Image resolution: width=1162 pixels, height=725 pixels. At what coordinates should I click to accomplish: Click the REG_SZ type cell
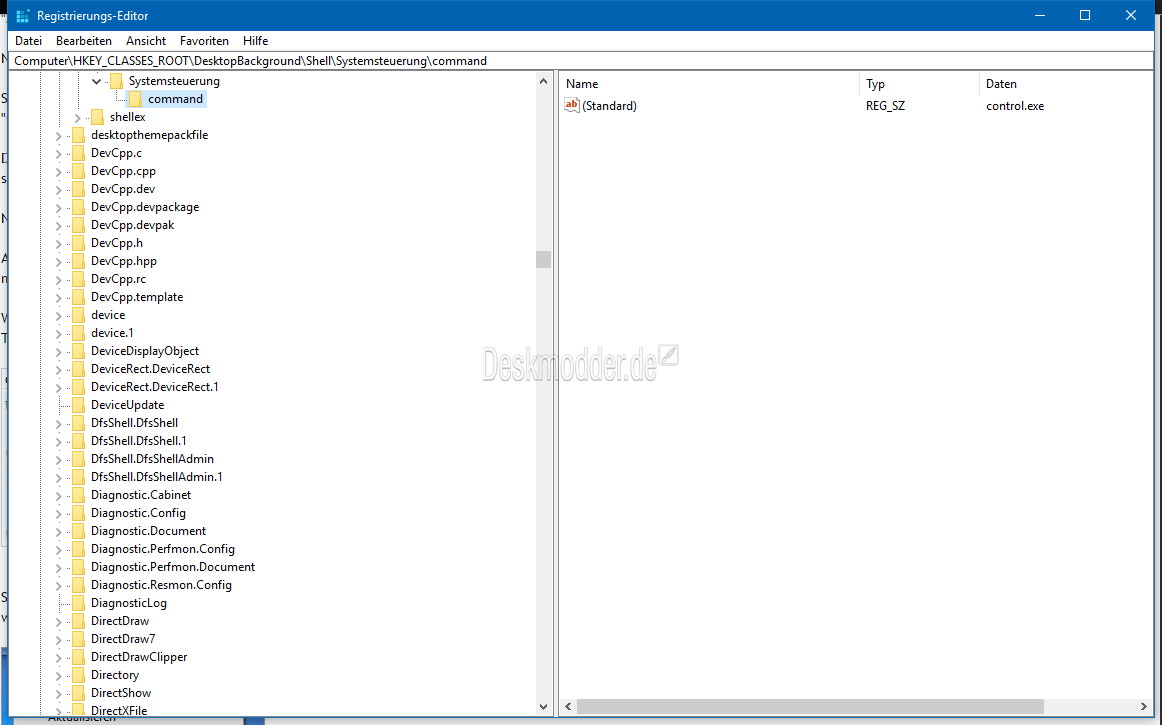885,106
